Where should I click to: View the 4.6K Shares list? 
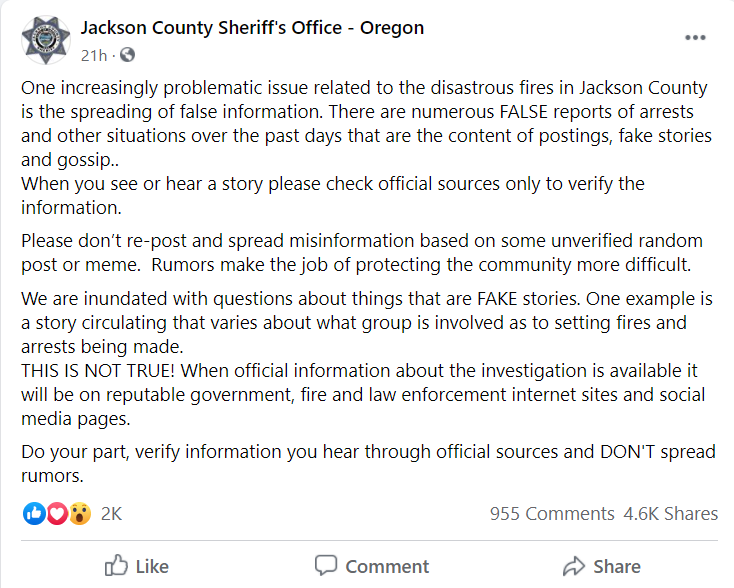(x=670, y=514)
